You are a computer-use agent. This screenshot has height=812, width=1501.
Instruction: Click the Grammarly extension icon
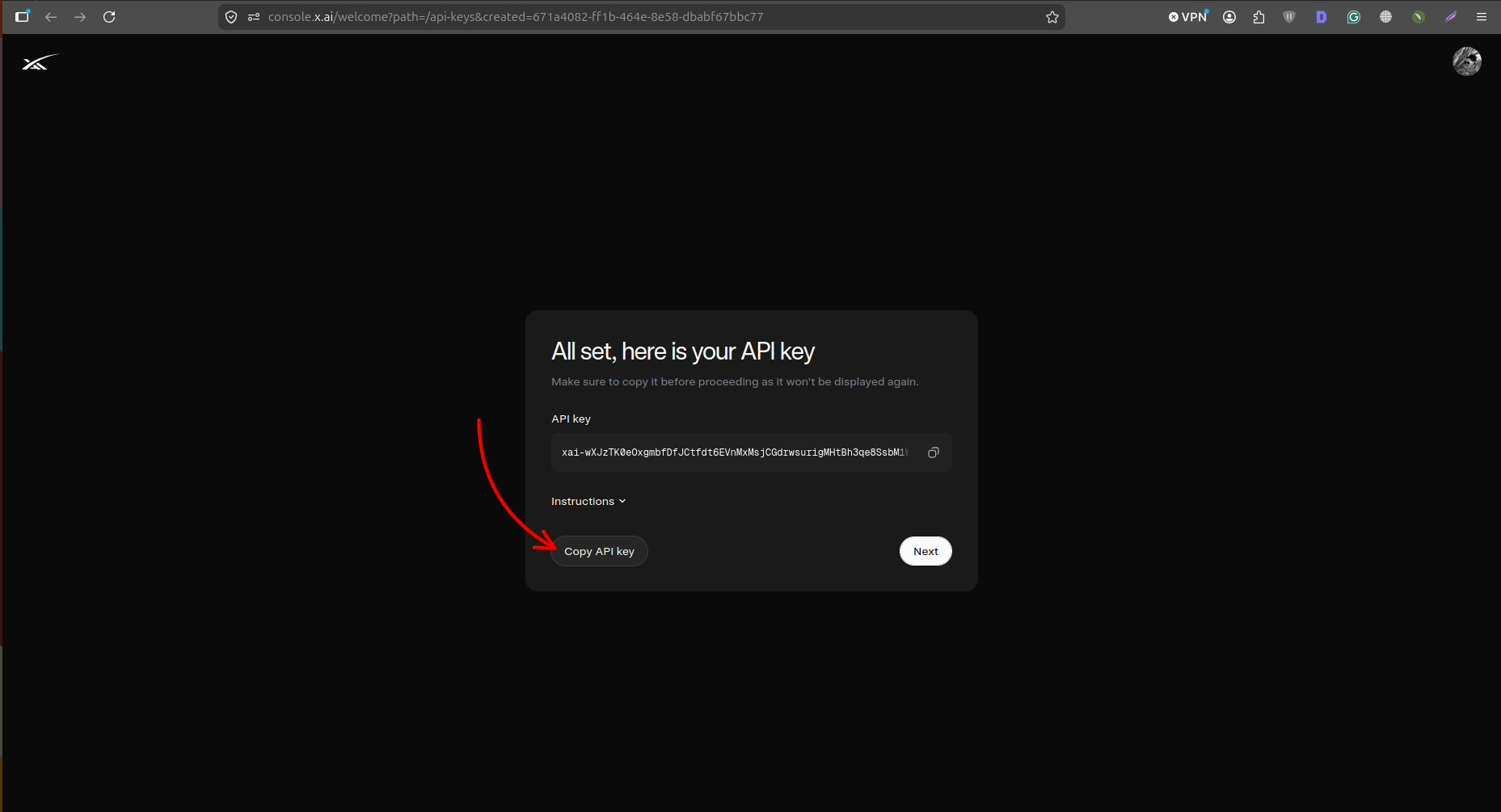coord(1353,17)
